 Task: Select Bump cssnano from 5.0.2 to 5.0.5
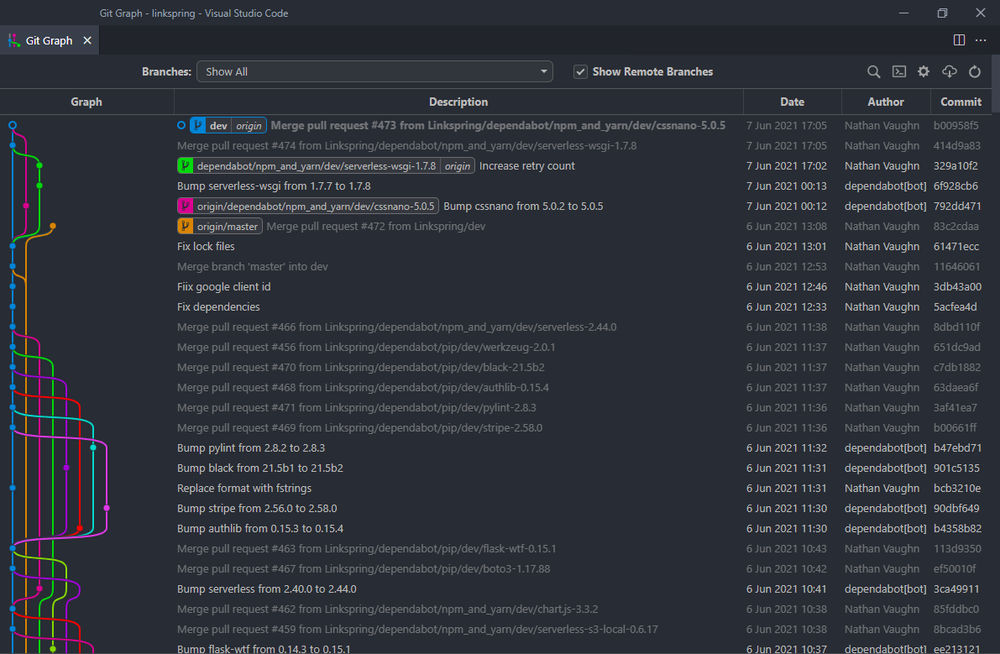pyautogui.click(x=523, y=206)
